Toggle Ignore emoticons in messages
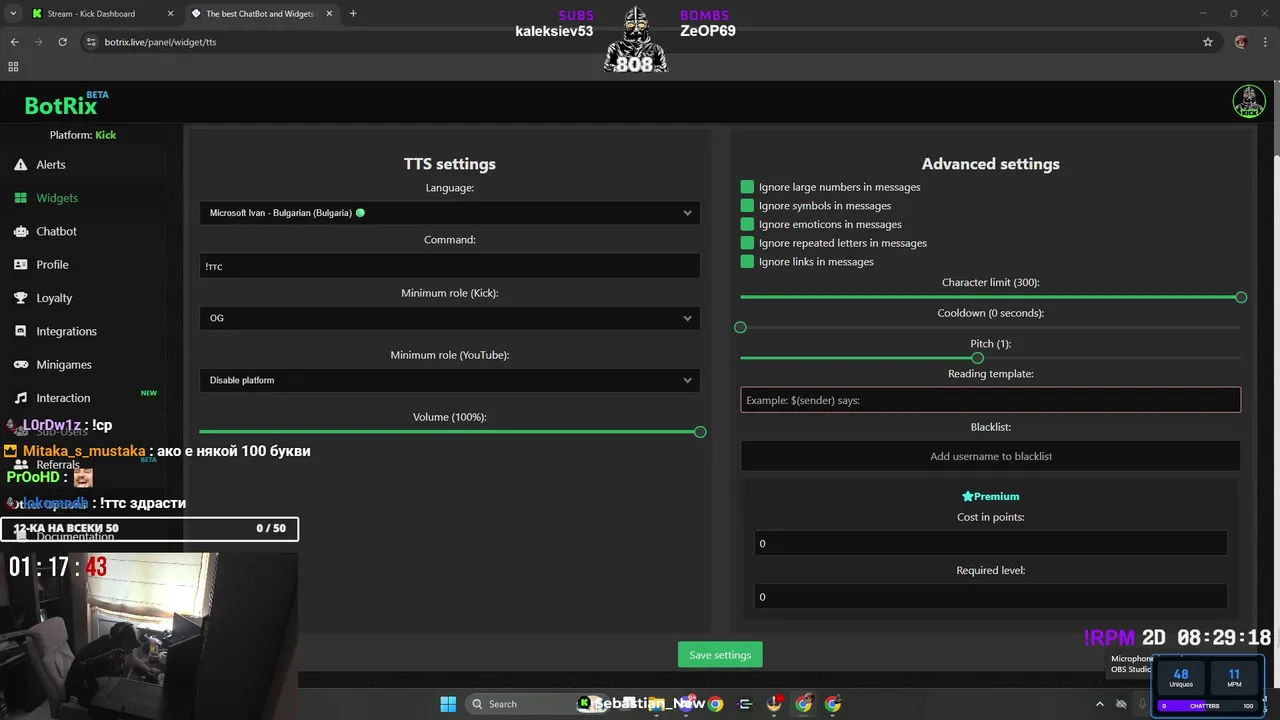This screenshot has height=720, width=1280. coord(747,224)
